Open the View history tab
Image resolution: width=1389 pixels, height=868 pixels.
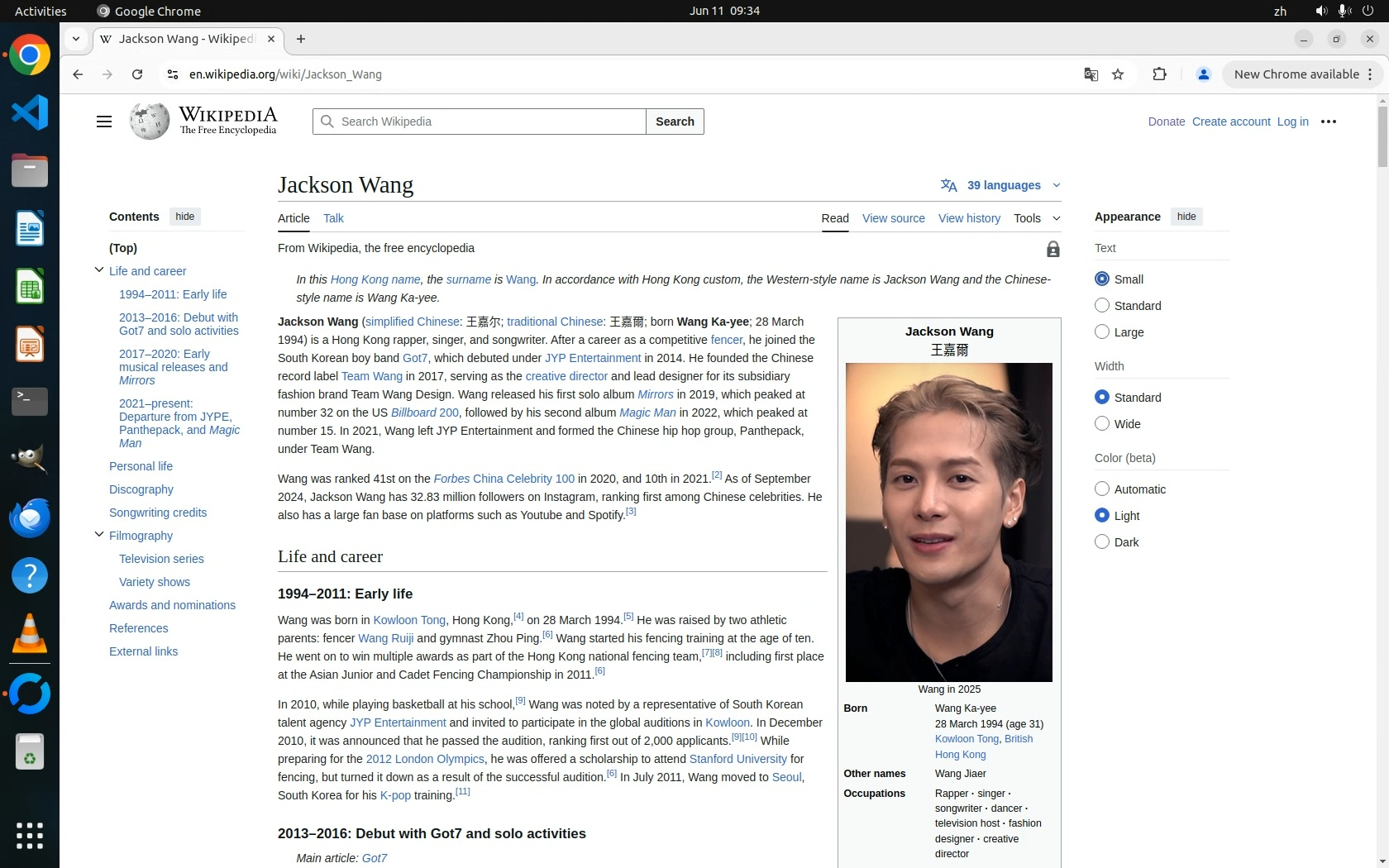968,218
